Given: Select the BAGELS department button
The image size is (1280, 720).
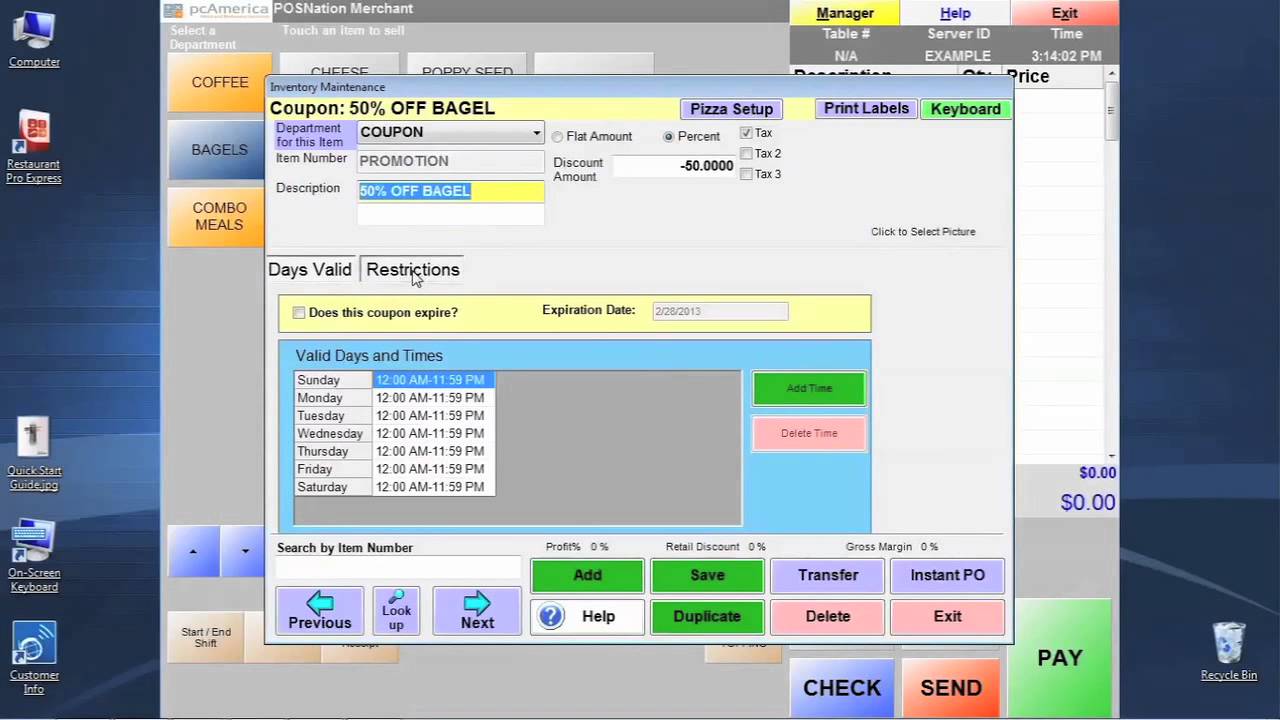Looking at the screenshot, I should tap(219, 150).
